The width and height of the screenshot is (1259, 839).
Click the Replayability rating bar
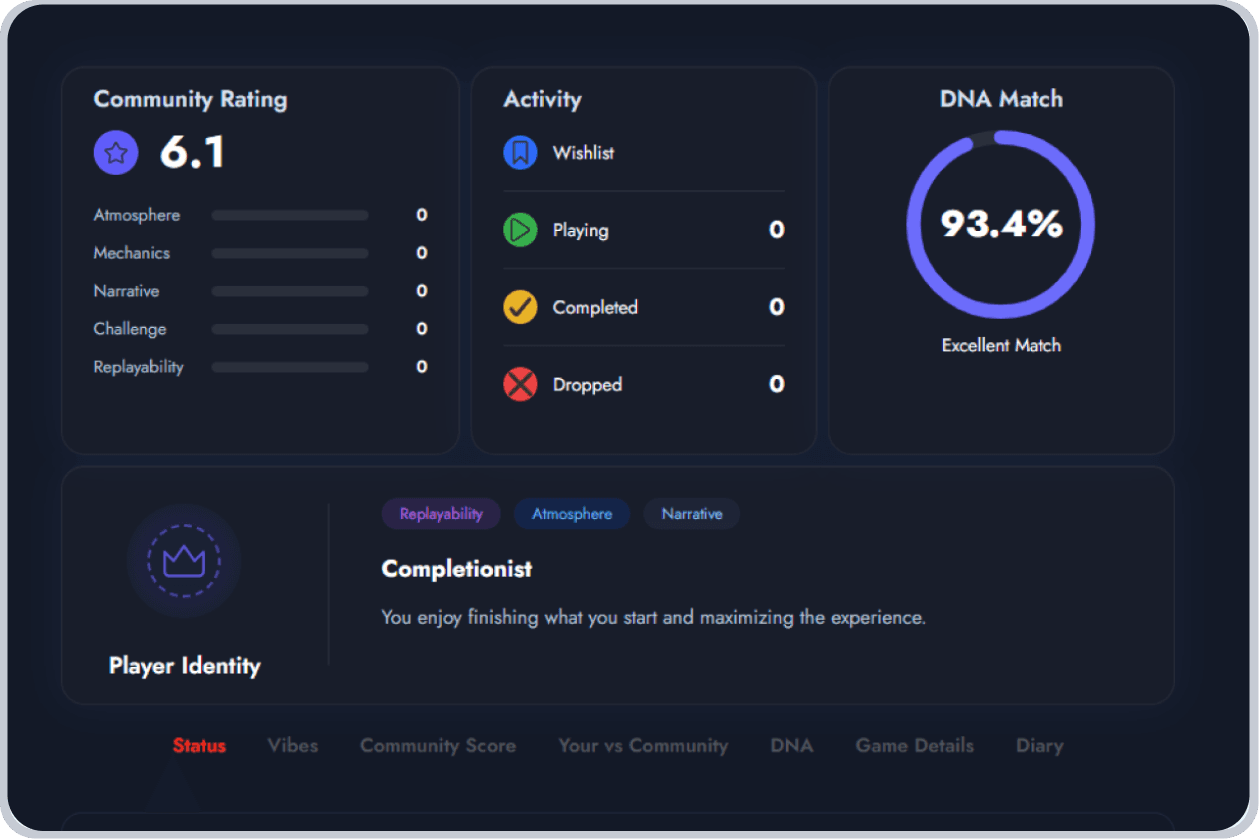click(x=290, y=367)
